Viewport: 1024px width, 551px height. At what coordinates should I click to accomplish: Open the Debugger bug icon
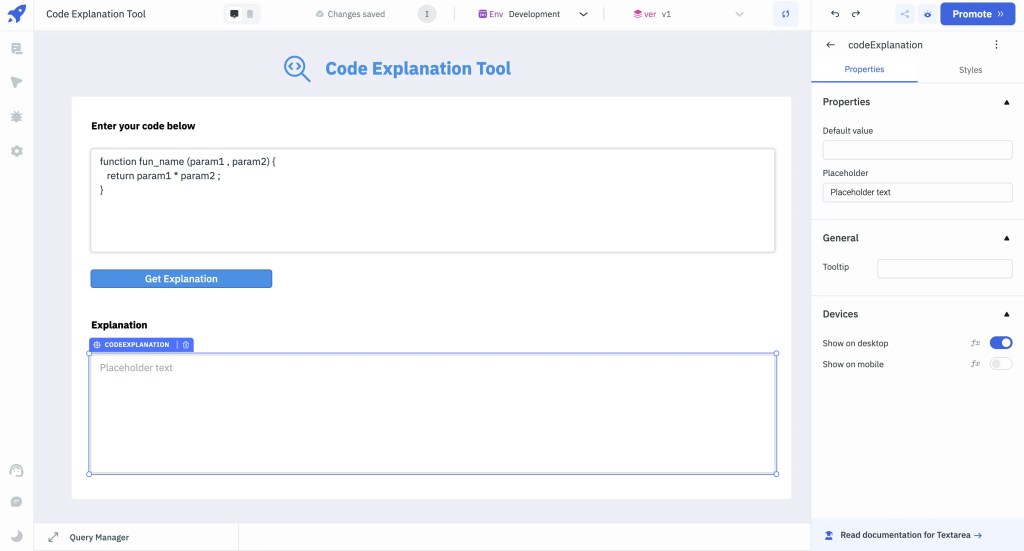[x=17, y=117]
